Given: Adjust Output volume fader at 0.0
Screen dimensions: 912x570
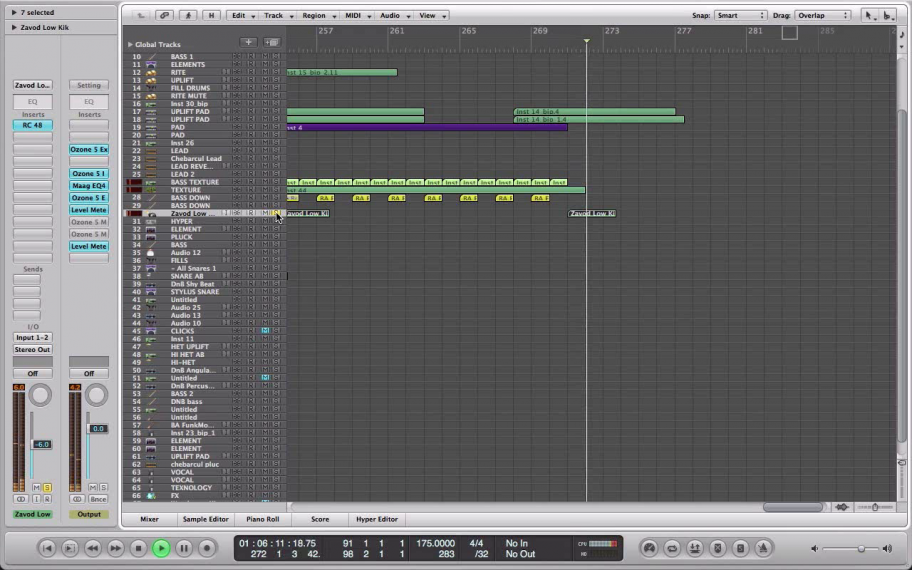Looking at the screenshot, I should [98, 429].
